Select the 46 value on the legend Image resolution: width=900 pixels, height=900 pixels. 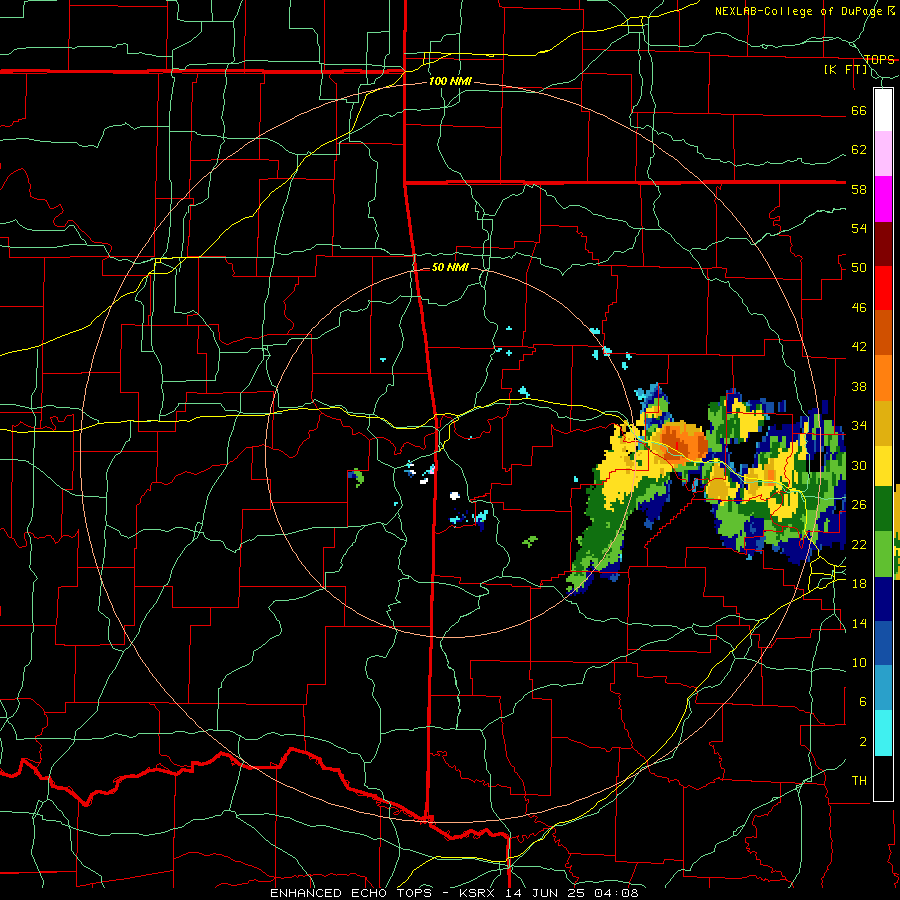pos(859,308)
